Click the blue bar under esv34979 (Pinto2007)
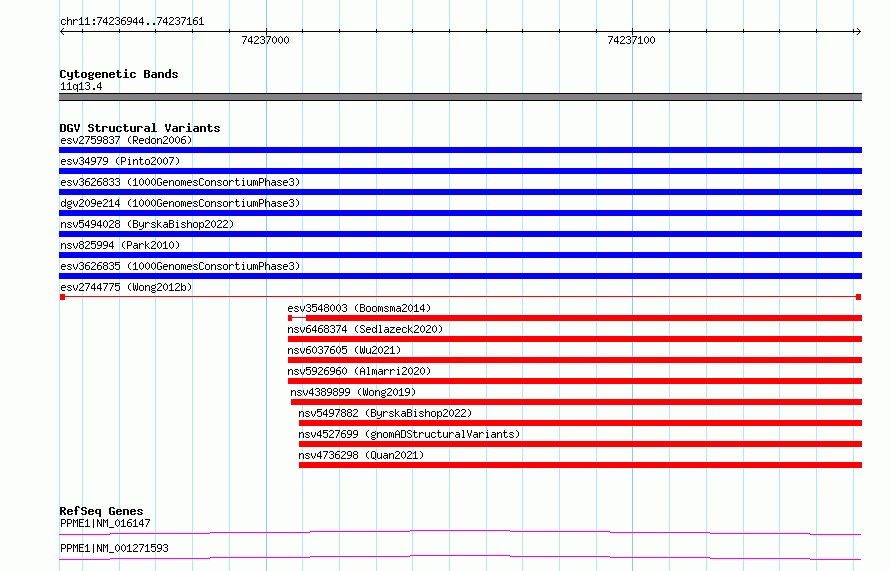The height and width of the screenshot is (571, 890). (460, 171)
